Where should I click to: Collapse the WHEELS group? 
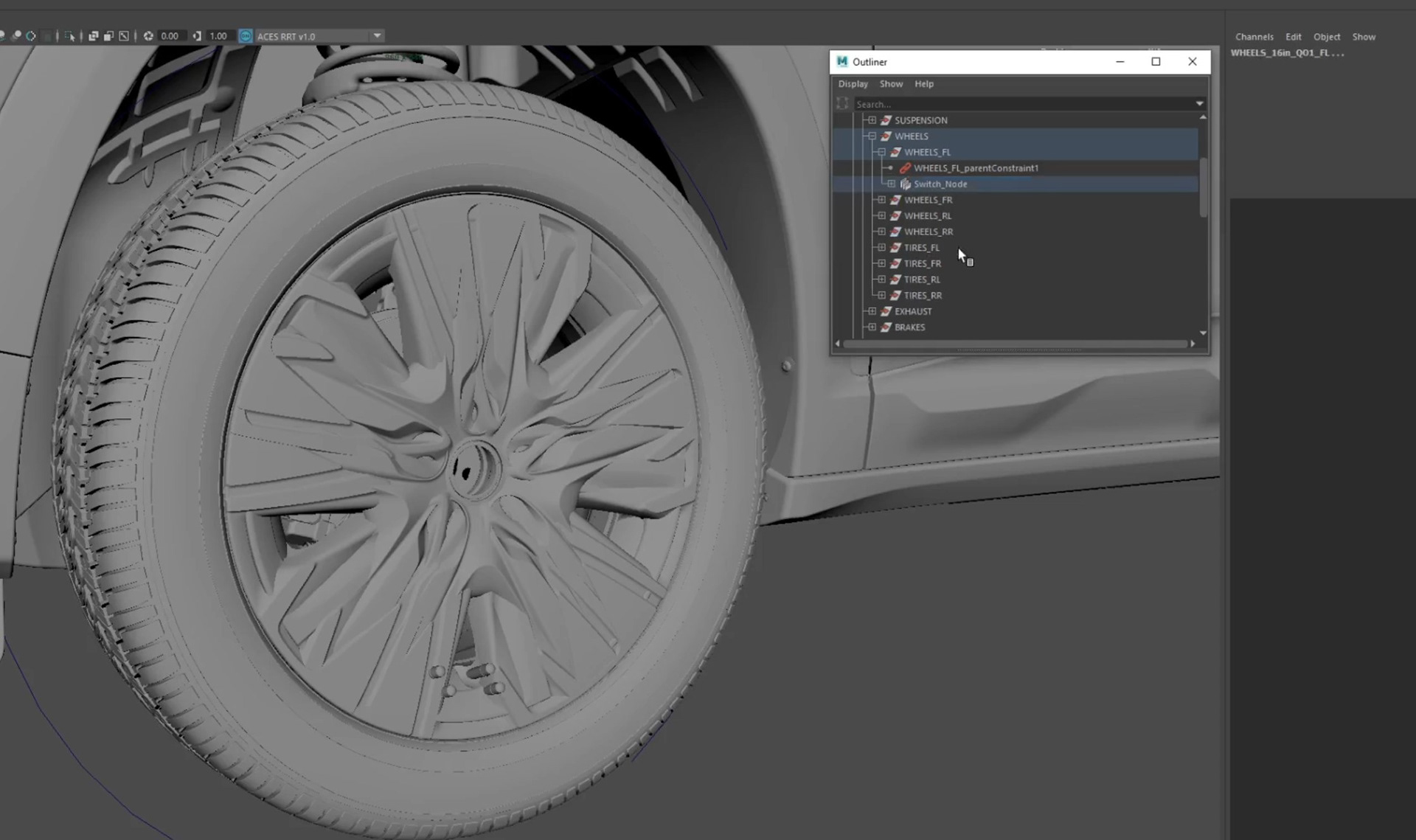tap(872, 136)
